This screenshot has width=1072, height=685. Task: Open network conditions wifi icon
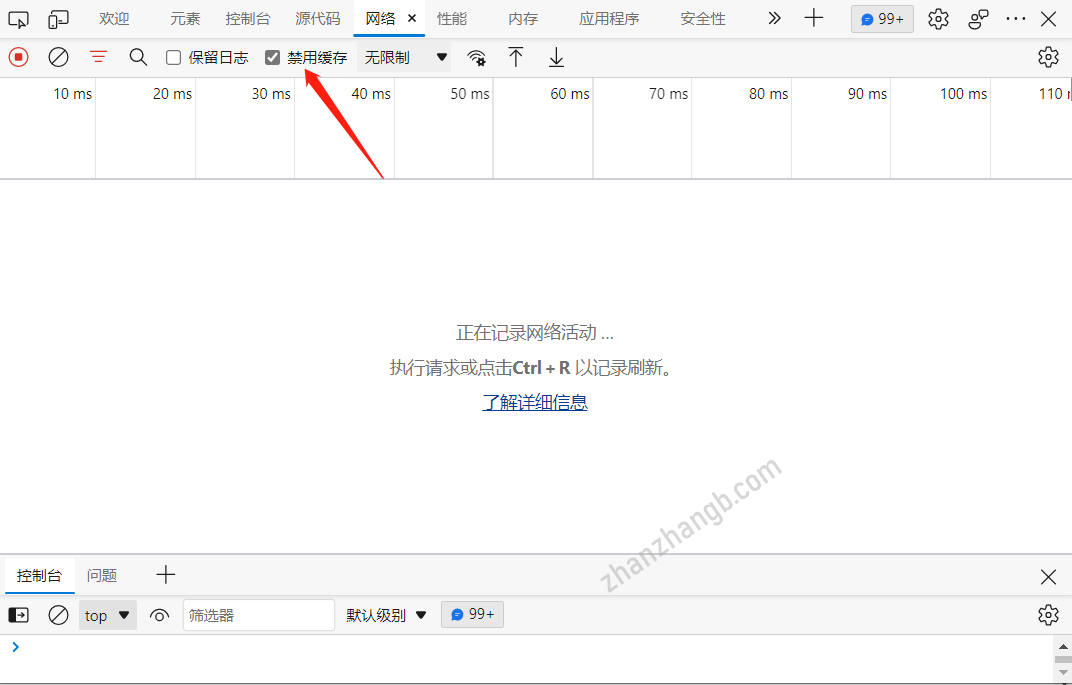pyautogui.click(x=477, y=58)
